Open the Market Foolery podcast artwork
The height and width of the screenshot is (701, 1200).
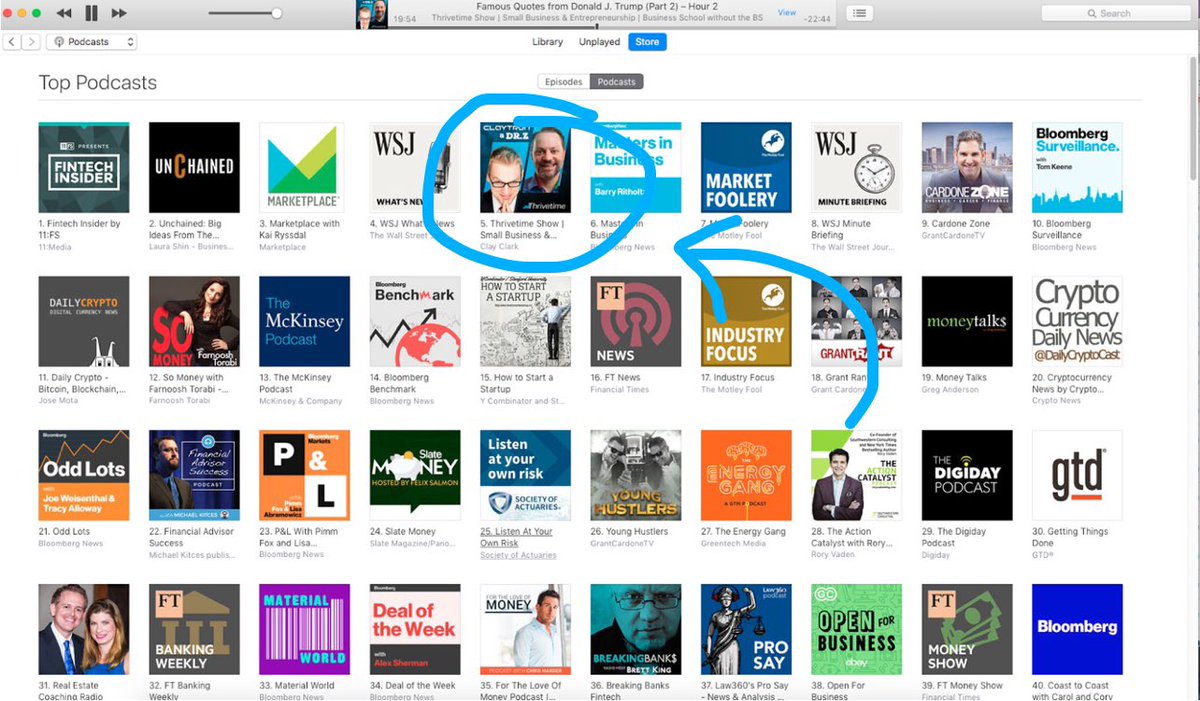pyautogui.click(x=746, y=168)
